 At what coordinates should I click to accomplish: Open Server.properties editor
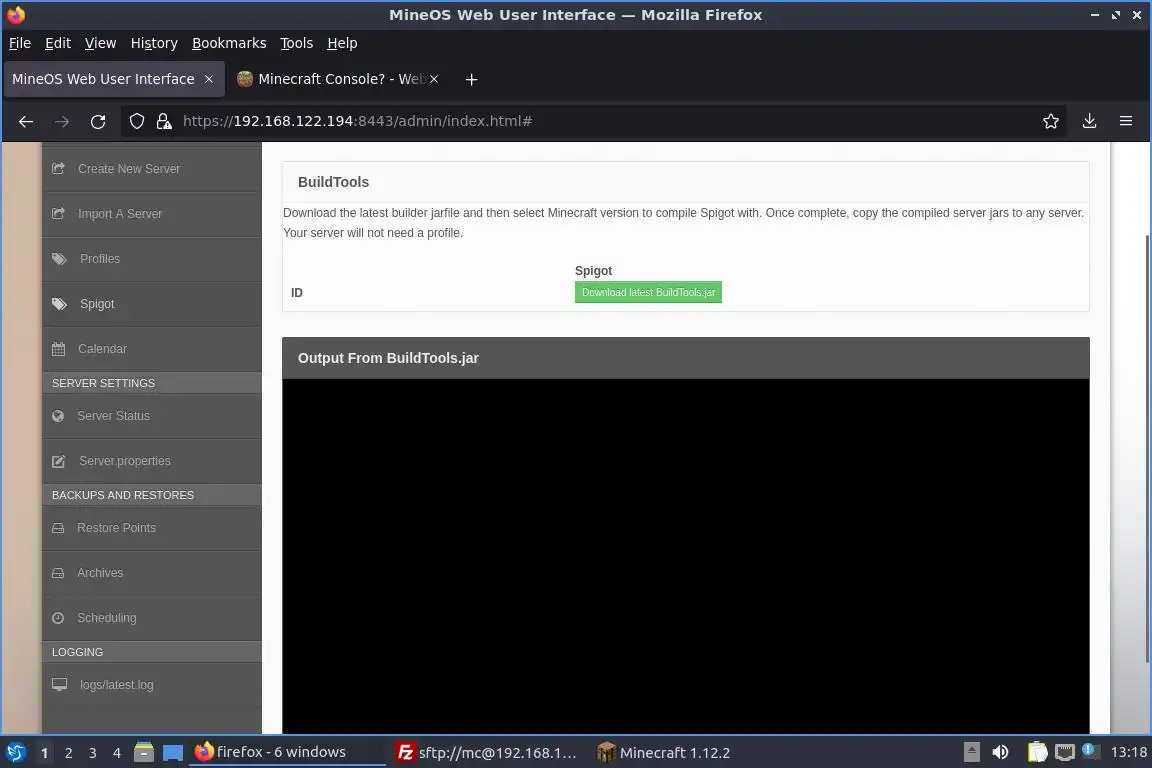tap(151, 461)
